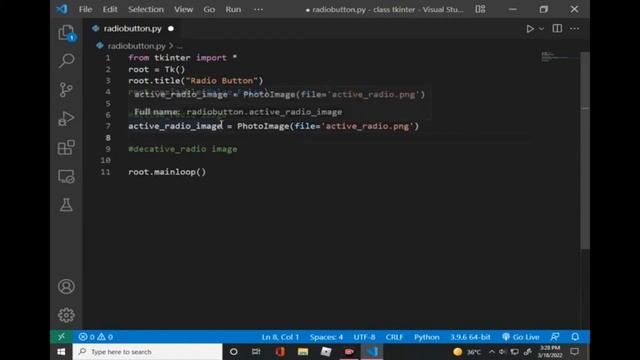This screenshot has width=640, height=360.
Task: Select the radiobutton.py editor tab
Action: (133, 29)
